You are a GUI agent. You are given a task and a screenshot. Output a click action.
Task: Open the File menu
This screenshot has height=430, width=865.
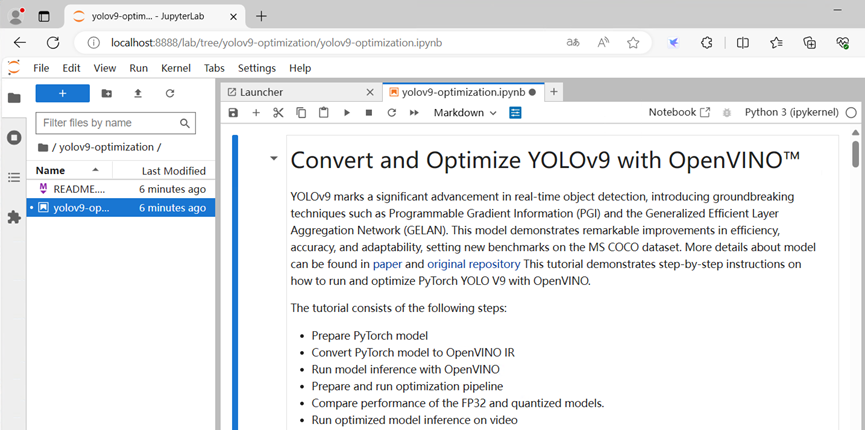click(x=41, y=68)
